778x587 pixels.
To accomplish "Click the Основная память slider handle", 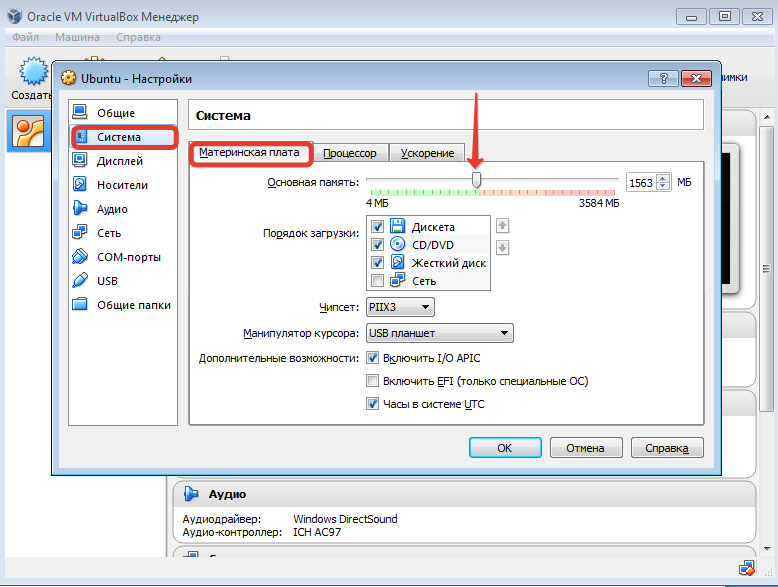I will [x=476, y=180].
